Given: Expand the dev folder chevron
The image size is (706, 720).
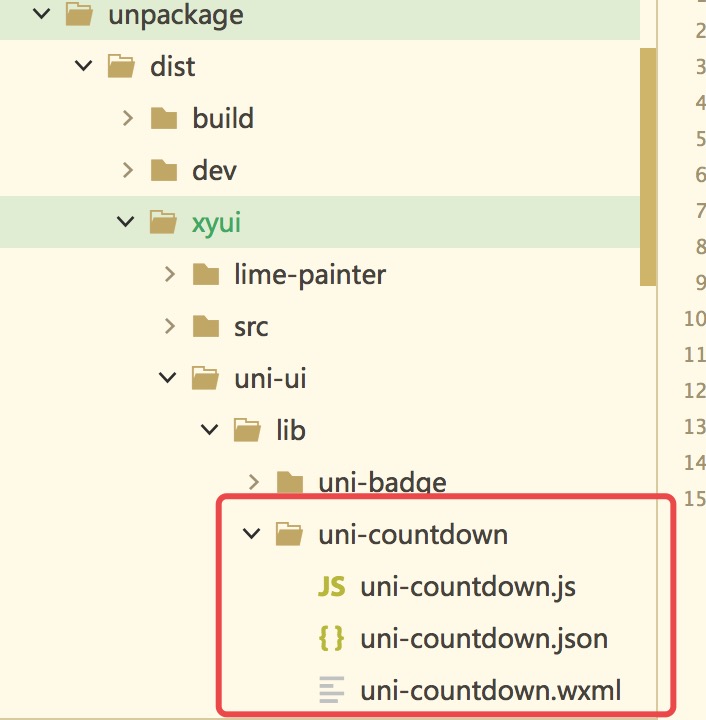Looking at the screenshot, I should [x=126, y=170].
